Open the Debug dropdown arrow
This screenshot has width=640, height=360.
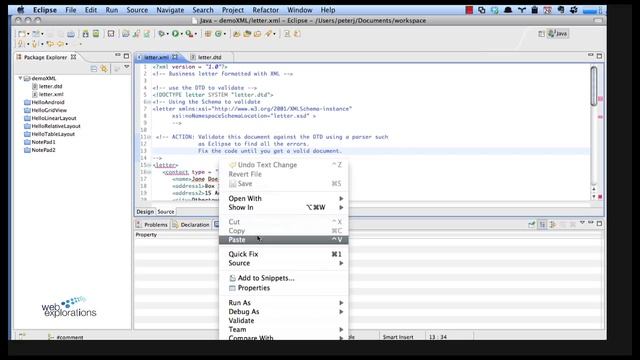tap(168, 34)
